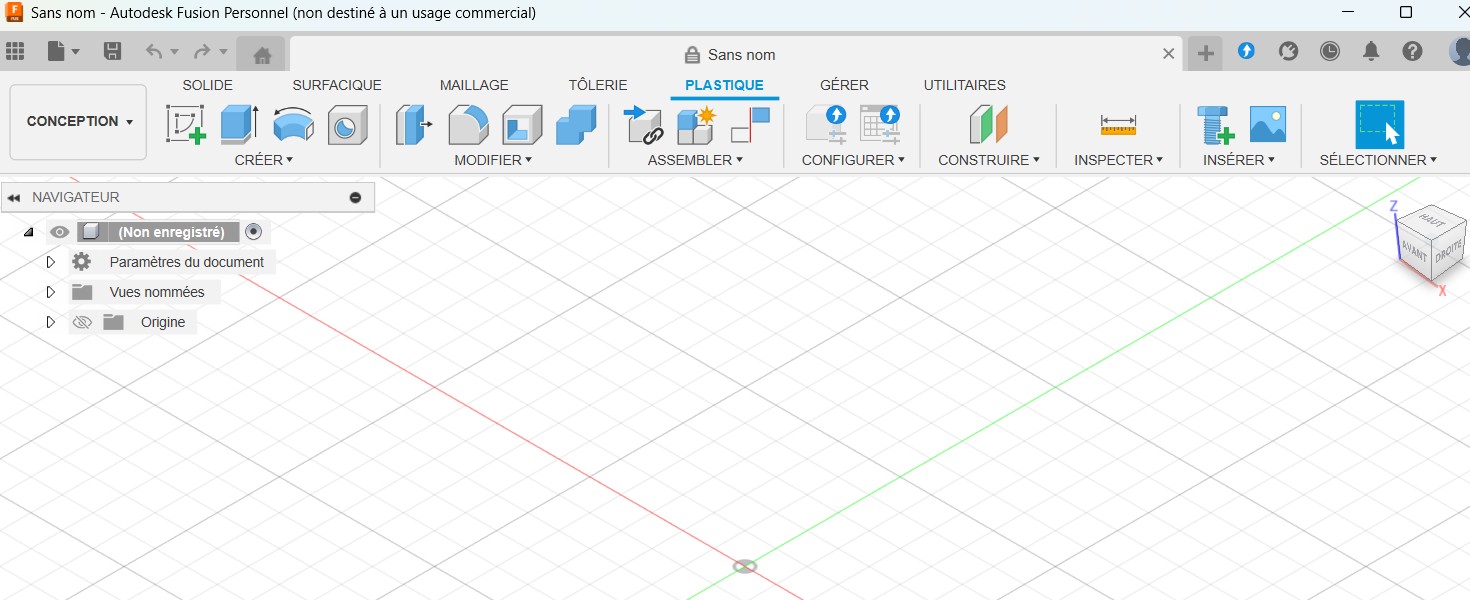Click the Save disk icon
Screen dimensions: 1470x600
click(x=113, y=52)
